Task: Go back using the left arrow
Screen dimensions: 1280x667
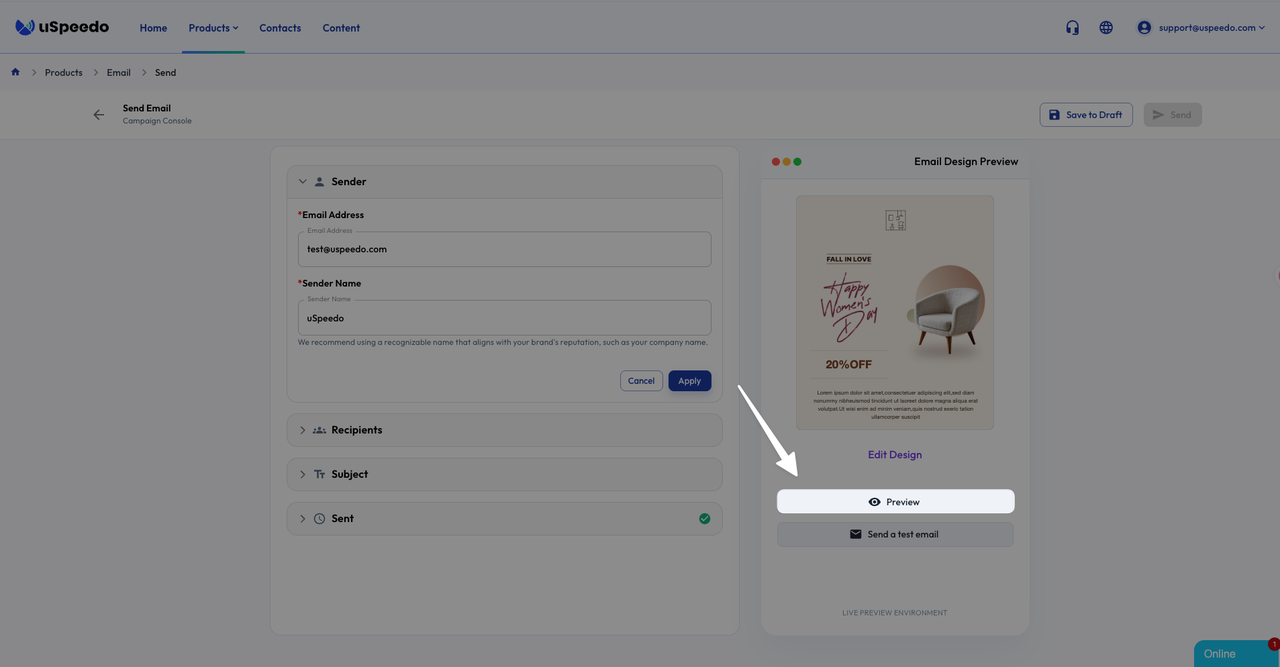Action: click(98, 115)
